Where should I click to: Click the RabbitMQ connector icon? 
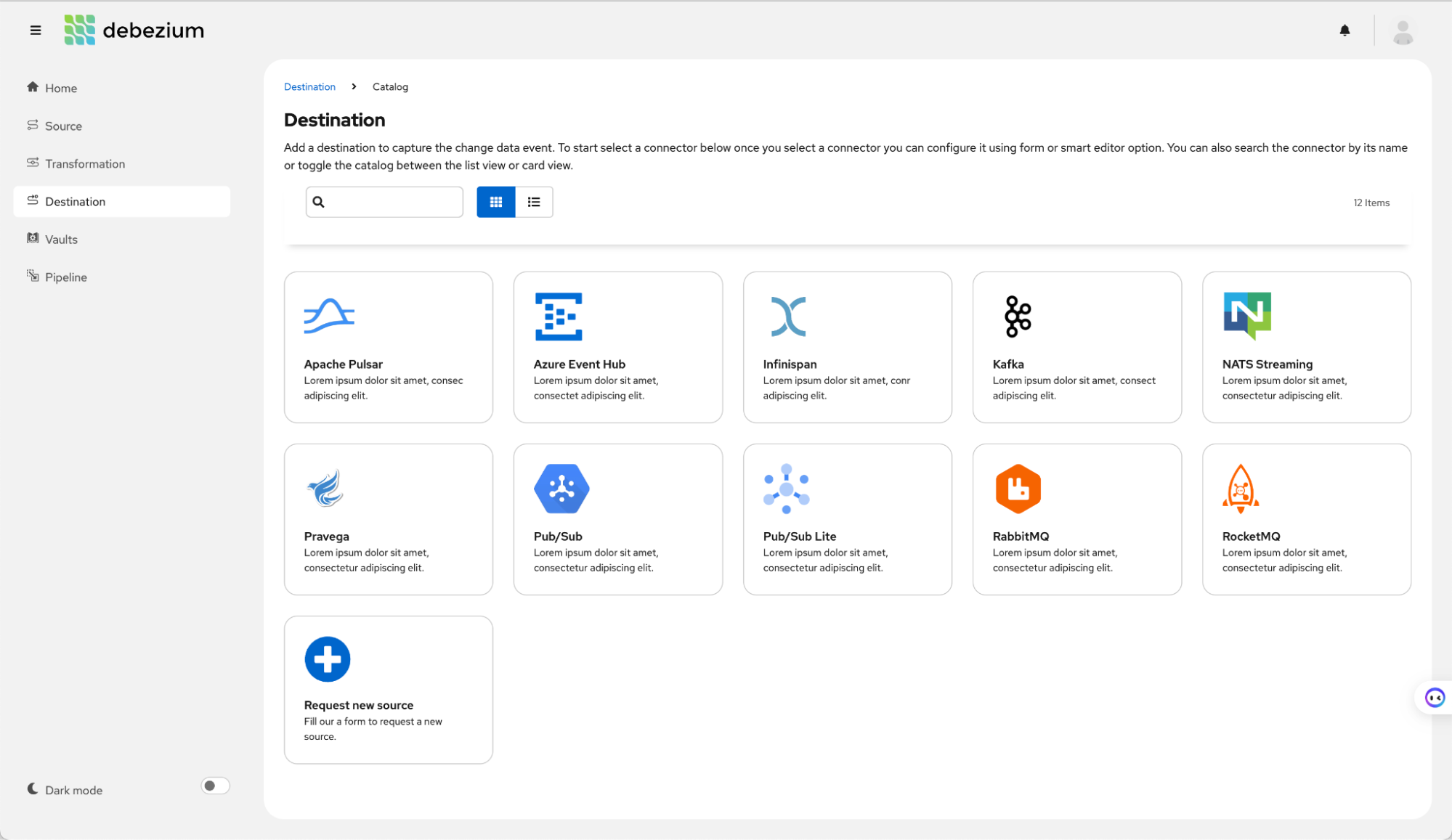point(1017,489)
